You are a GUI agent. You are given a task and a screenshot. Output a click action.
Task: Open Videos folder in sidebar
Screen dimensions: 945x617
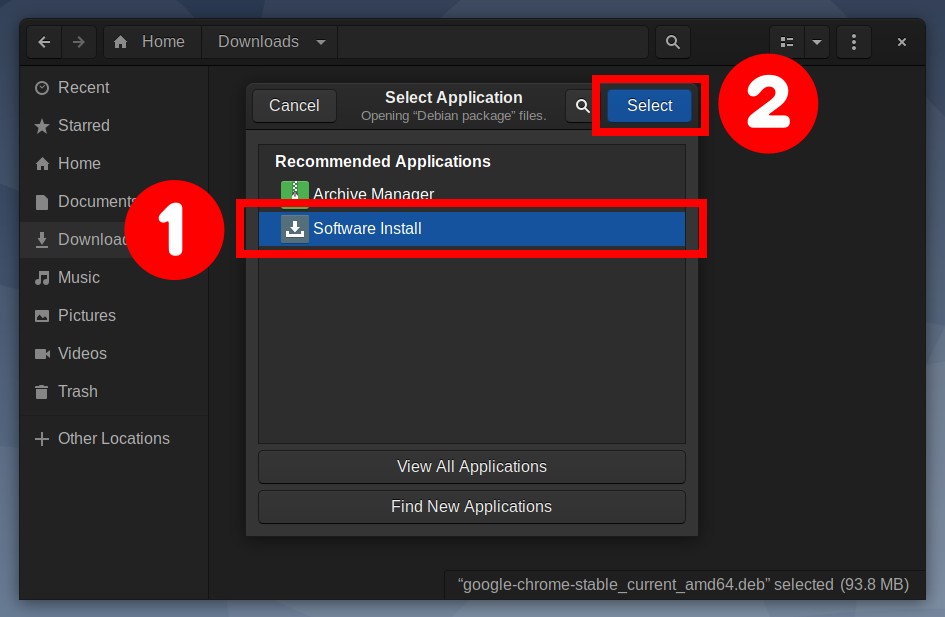115,354
